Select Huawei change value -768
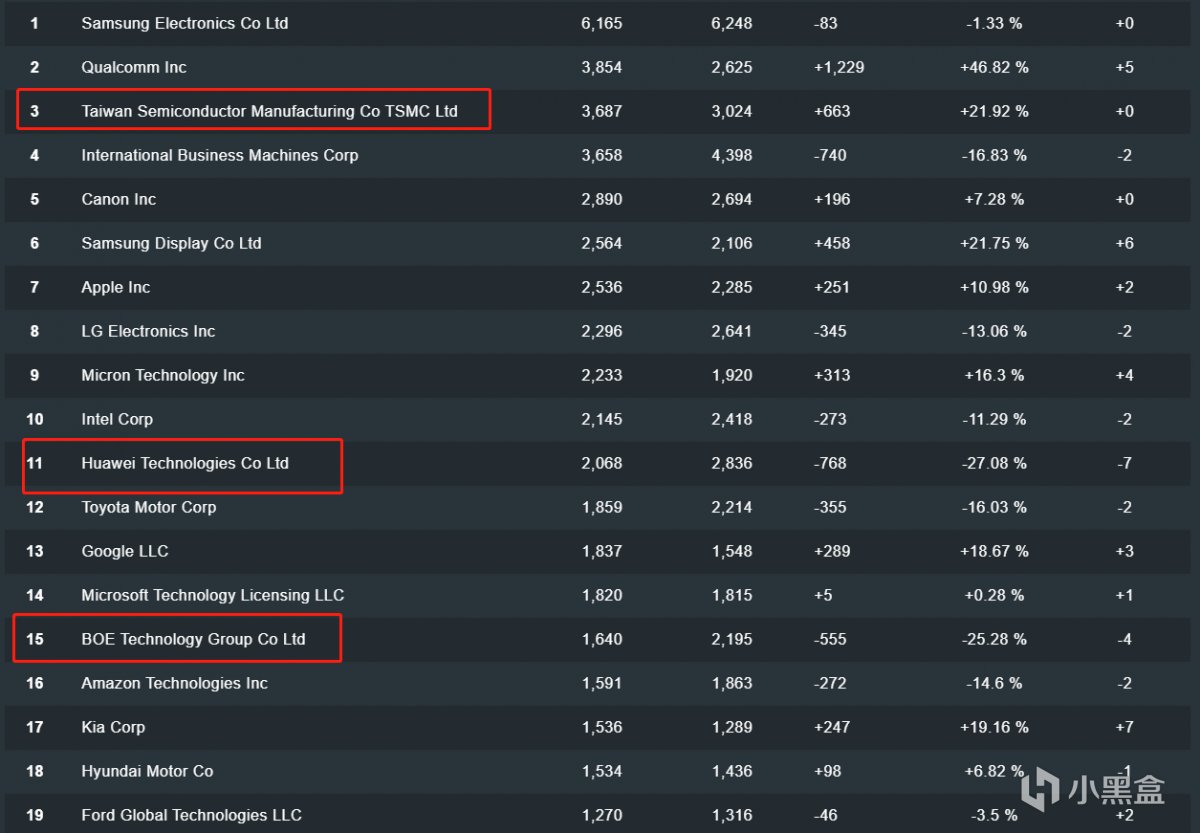 click(x=830, y=463)
